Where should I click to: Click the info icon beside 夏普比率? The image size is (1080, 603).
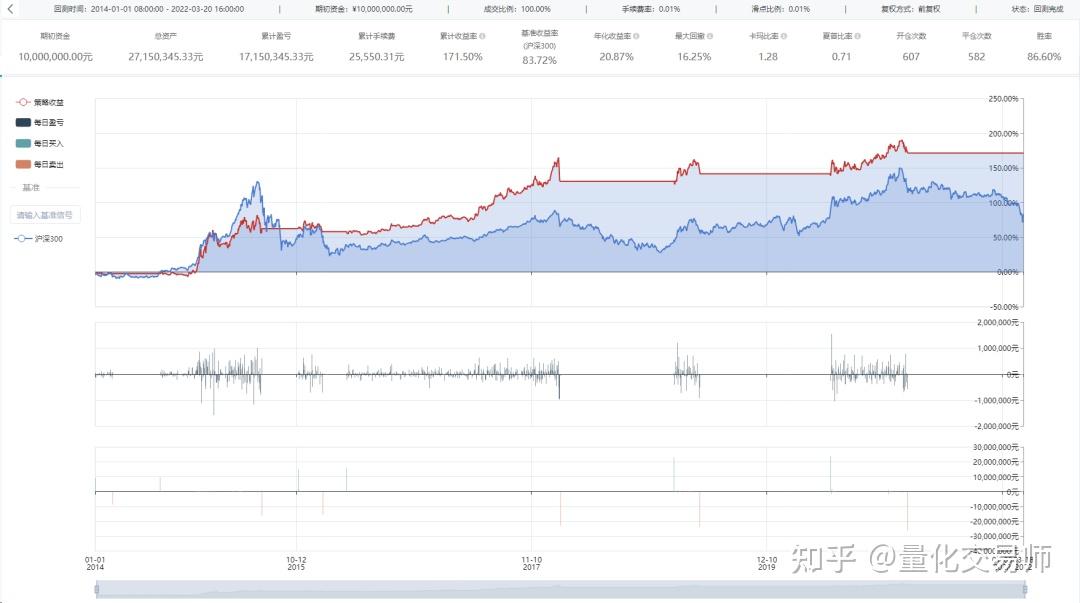click(857, 35)
